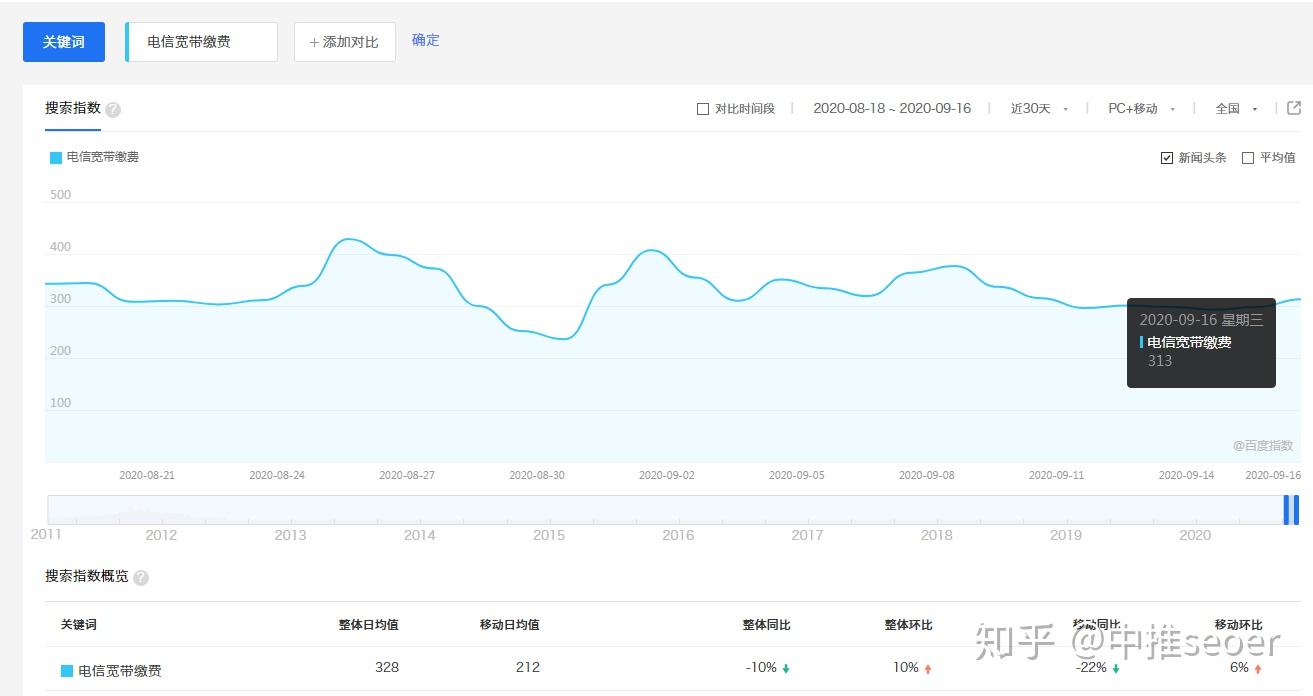The image size is (1313, 696).
Task: Click the blue square in the table row
Action: [x=67, y=671]
